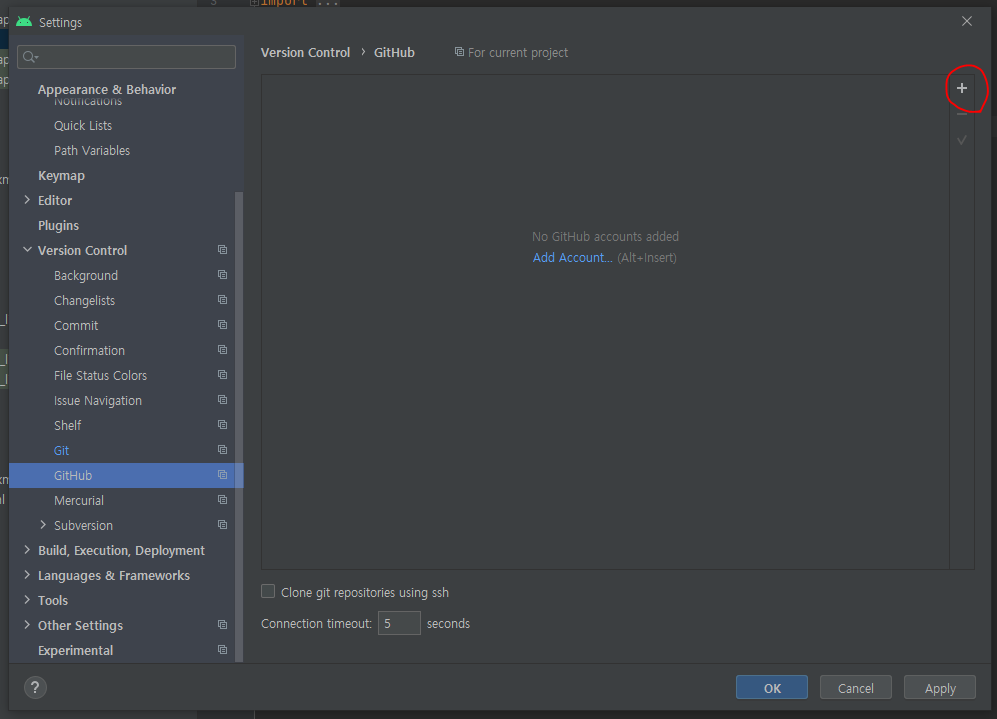
Task: Click the project-level icon beside GitHub row
Action: click(222, 475)
